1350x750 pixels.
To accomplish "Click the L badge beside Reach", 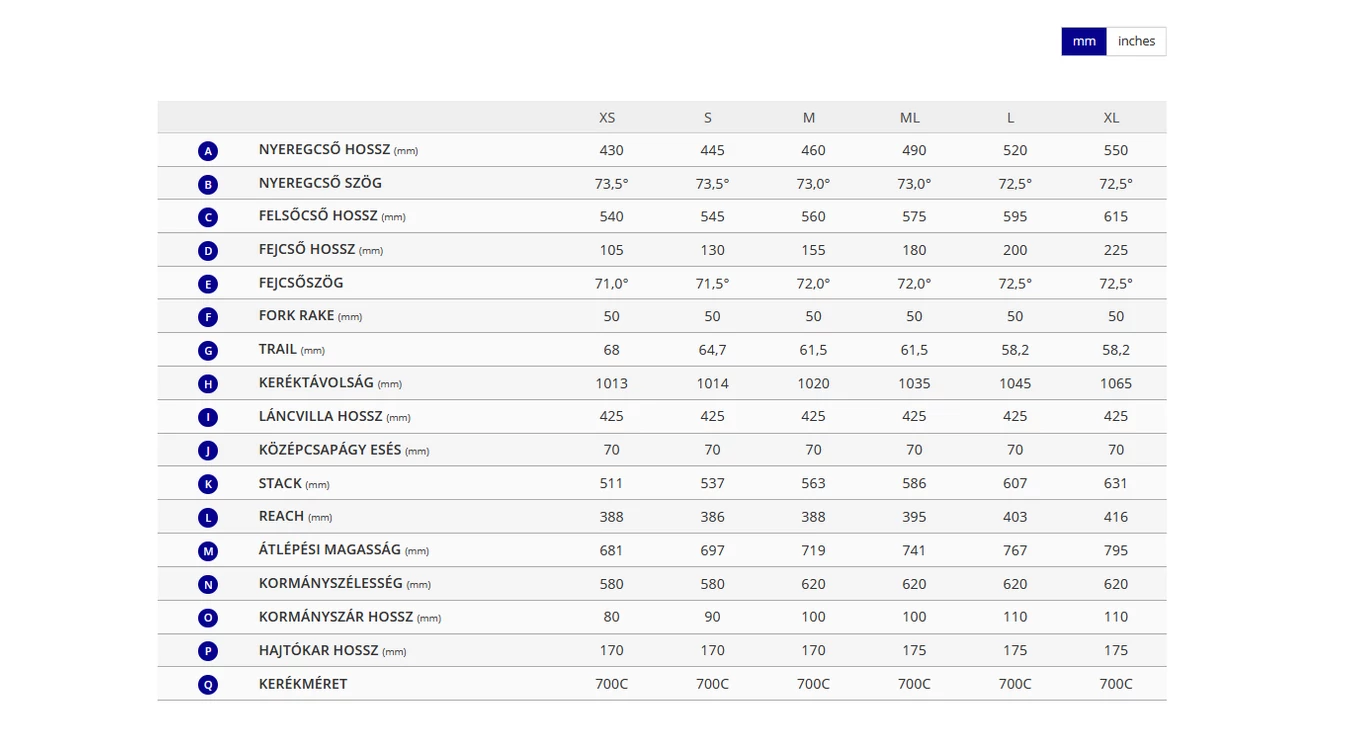I will click(x=208, y=518).
